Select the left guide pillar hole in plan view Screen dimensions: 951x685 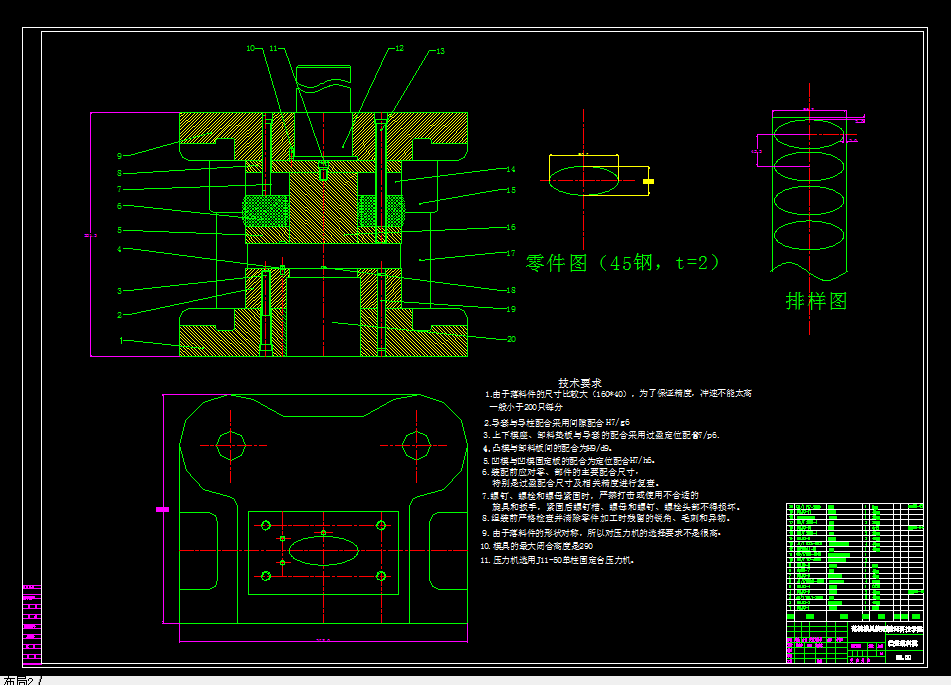(230, 445)
